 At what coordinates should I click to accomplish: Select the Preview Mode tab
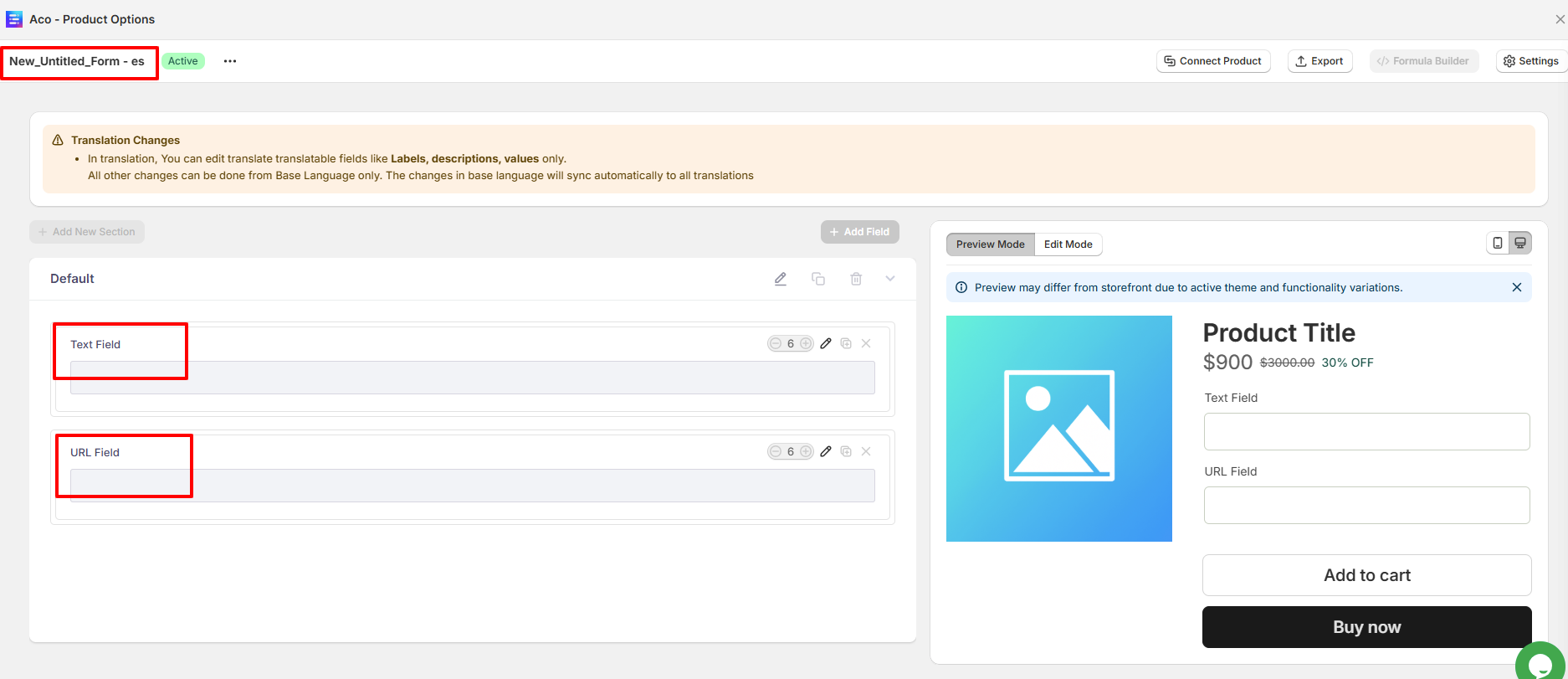[x=990, y=244]
